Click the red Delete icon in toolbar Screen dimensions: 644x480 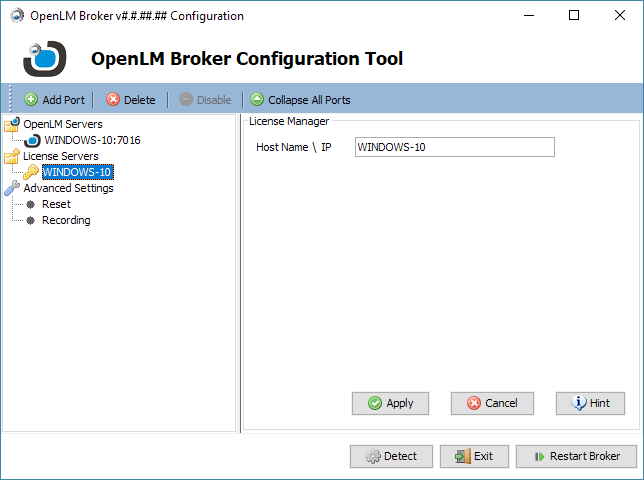113,100
